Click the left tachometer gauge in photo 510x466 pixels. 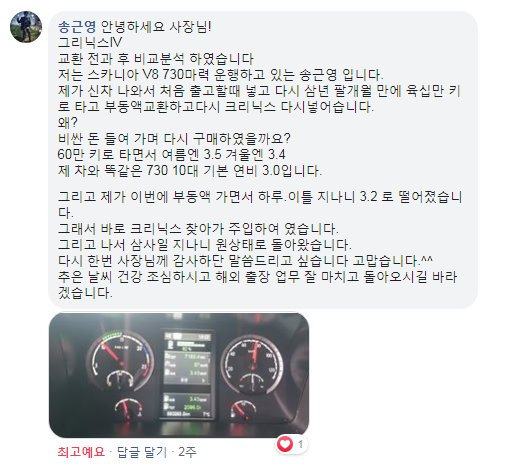pyautogui.click(x=120, y=360)
